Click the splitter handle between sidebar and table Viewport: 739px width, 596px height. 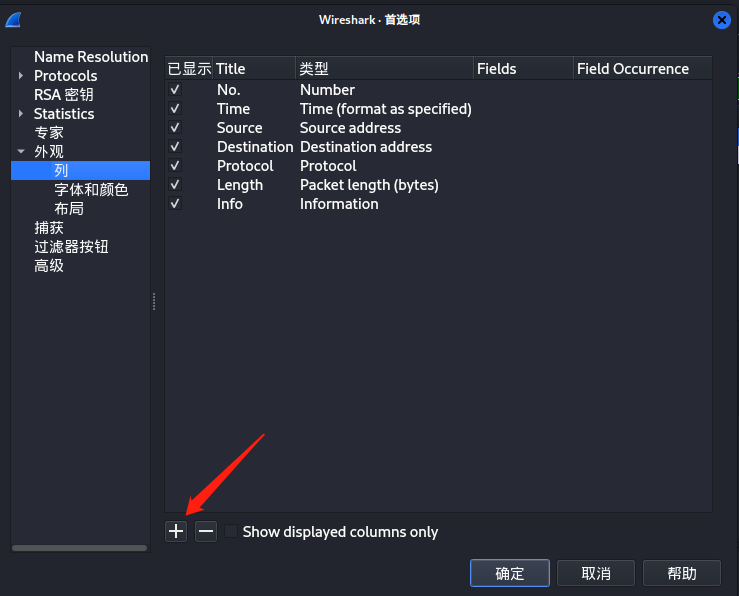click(x=154, y=302)
